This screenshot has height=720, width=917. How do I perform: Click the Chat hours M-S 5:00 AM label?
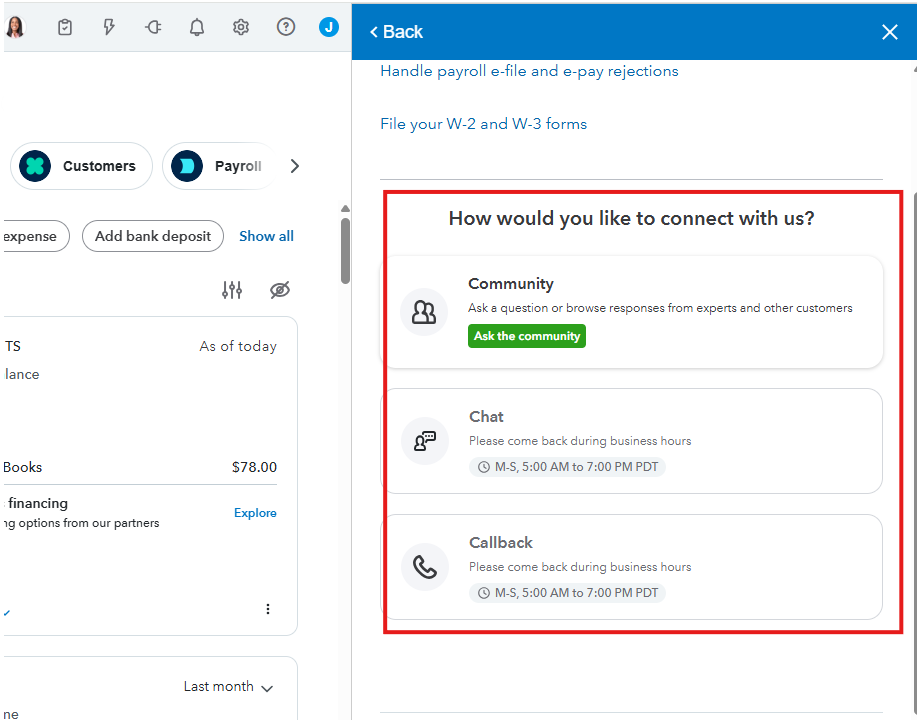567,467
